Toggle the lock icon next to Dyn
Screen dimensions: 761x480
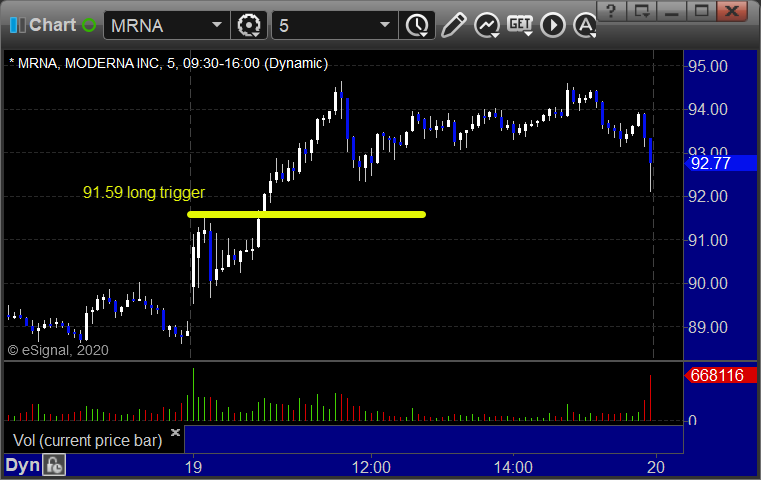coord(54,465)
